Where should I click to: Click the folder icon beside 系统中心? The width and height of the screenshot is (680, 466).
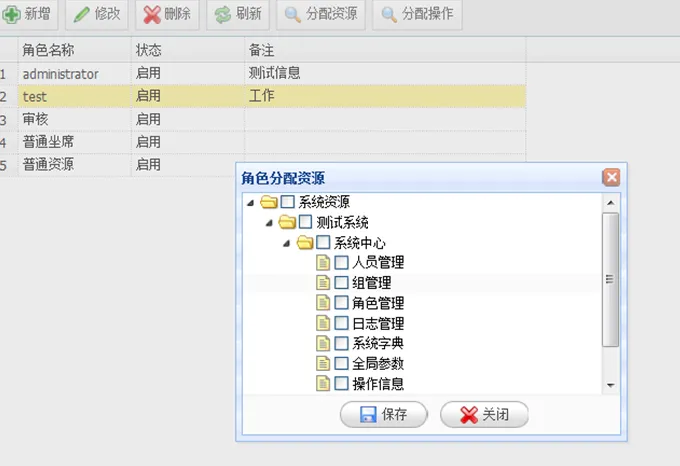point(305,242)
